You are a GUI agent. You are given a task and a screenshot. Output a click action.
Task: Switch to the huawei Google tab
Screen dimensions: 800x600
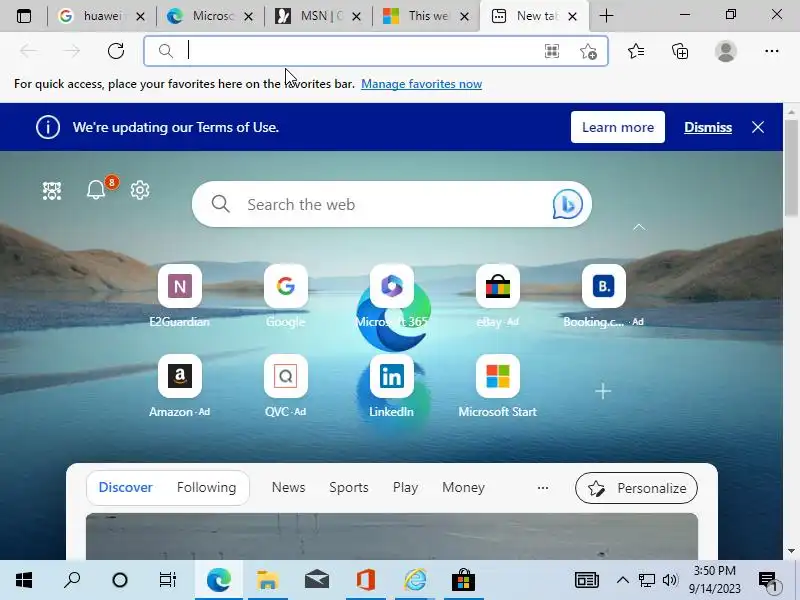tap(101, 16)
